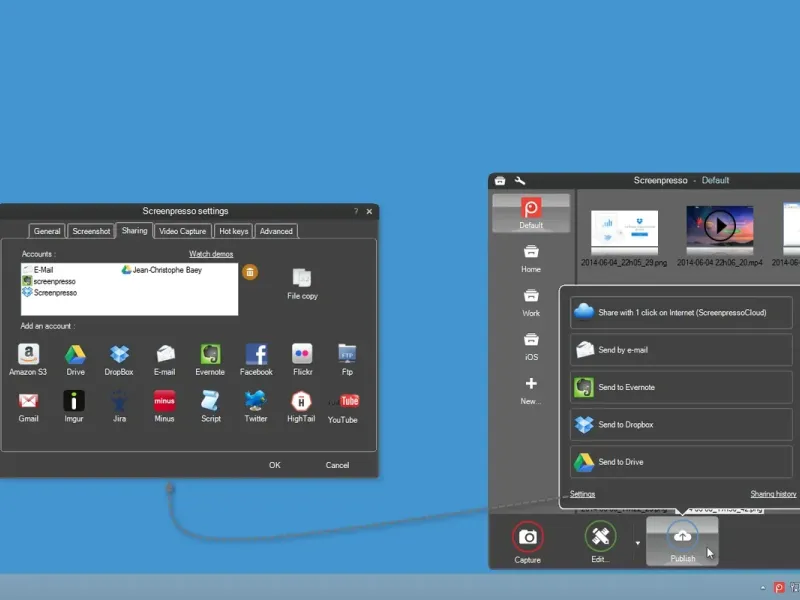800x600 pixels.
Task: Choose Send to Drive
Action: 681,462
